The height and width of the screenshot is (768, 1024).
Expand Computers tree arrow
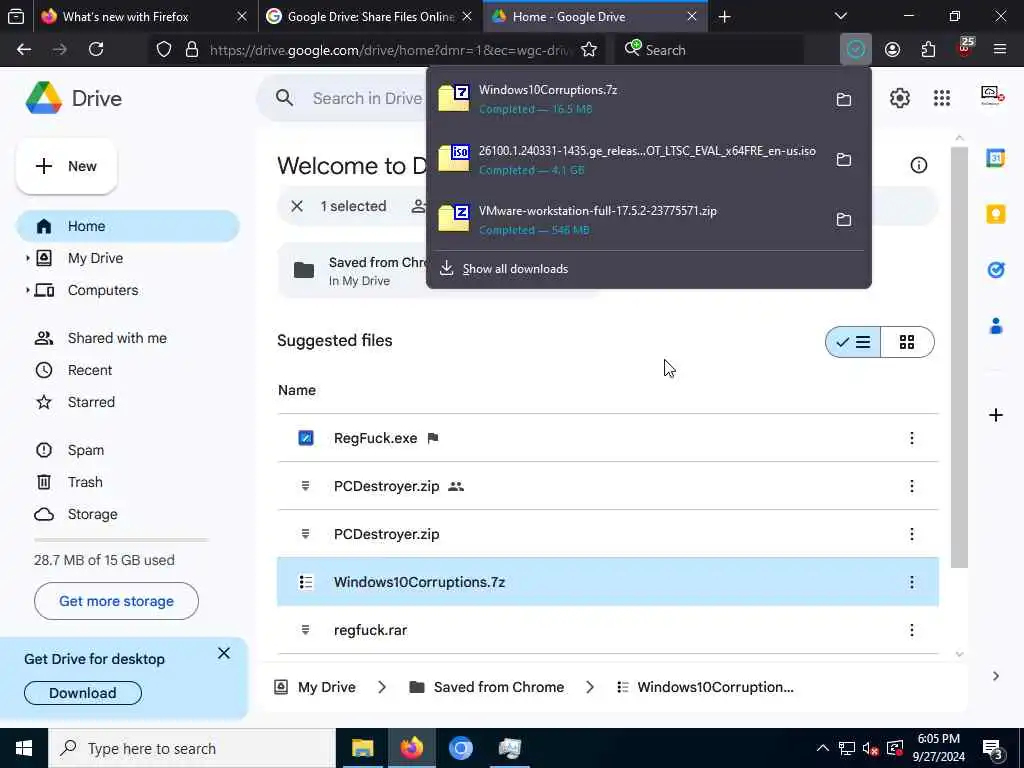[x=27, y=291]
